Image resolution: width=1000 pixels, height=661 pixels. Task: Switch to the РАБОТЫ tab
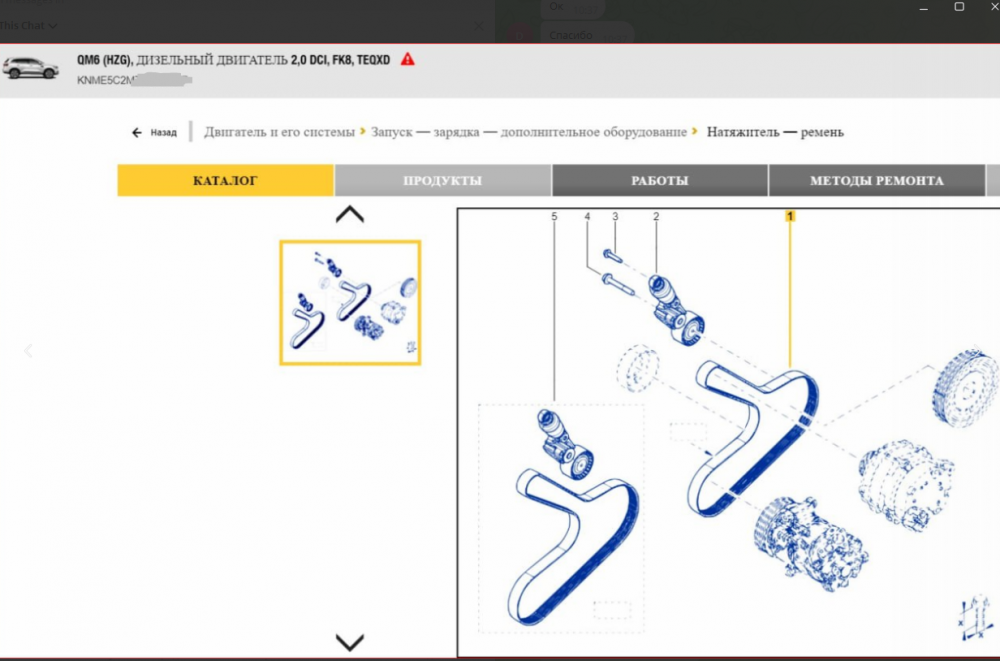point(660,181)
